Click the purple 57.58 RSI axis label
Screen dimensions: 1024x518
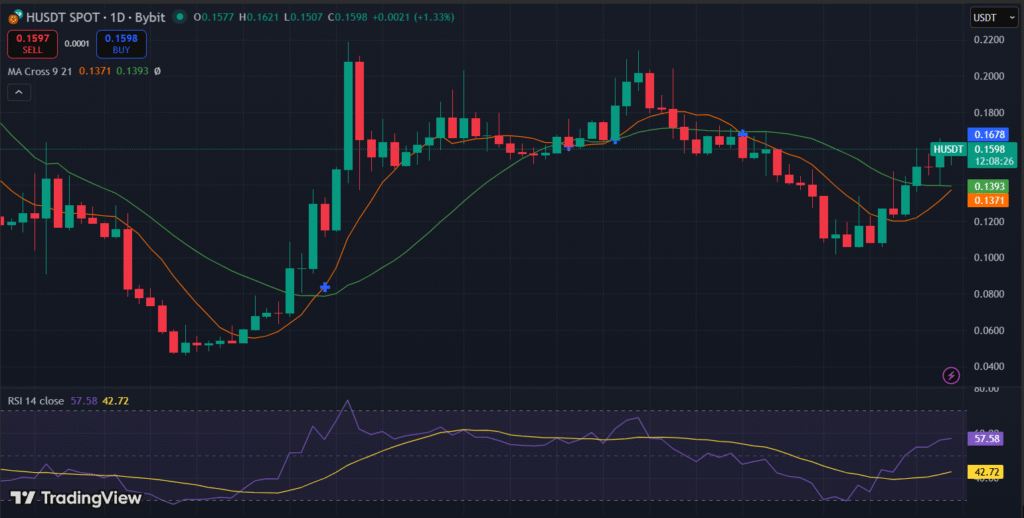point(987,438)
